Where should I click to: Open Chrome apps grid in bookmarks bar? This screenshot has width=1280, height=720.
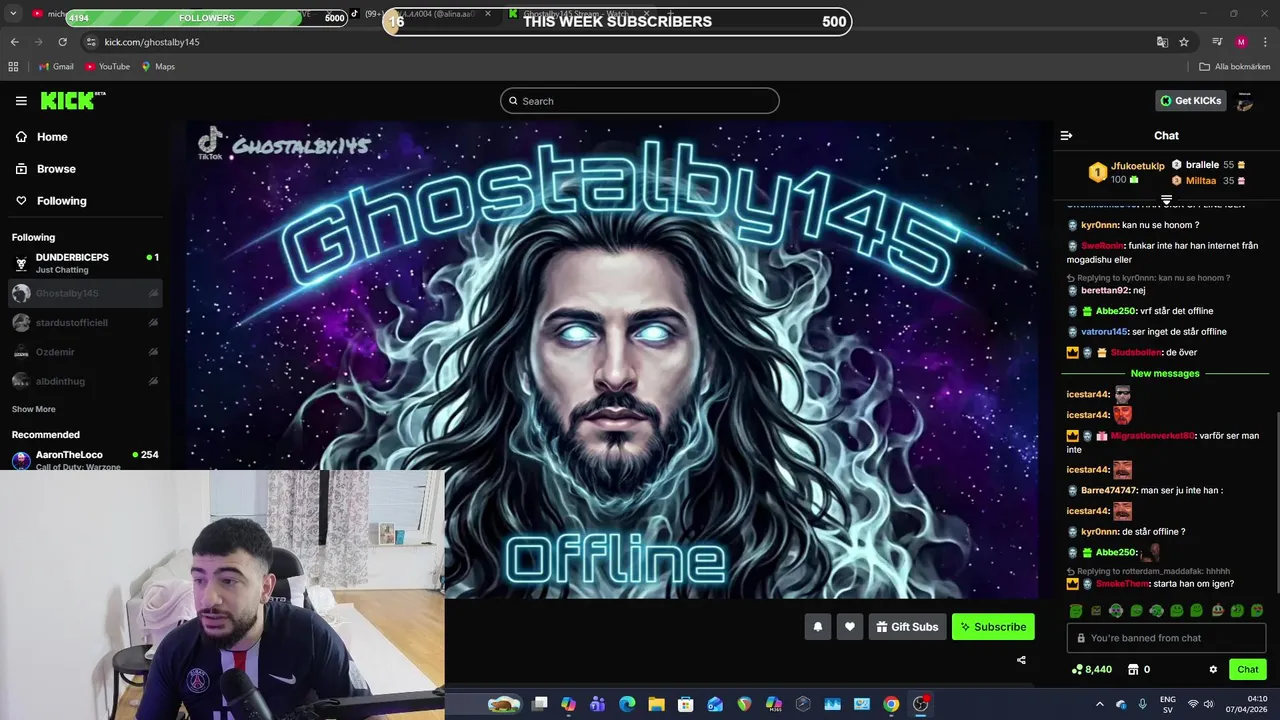coord(13,67)
